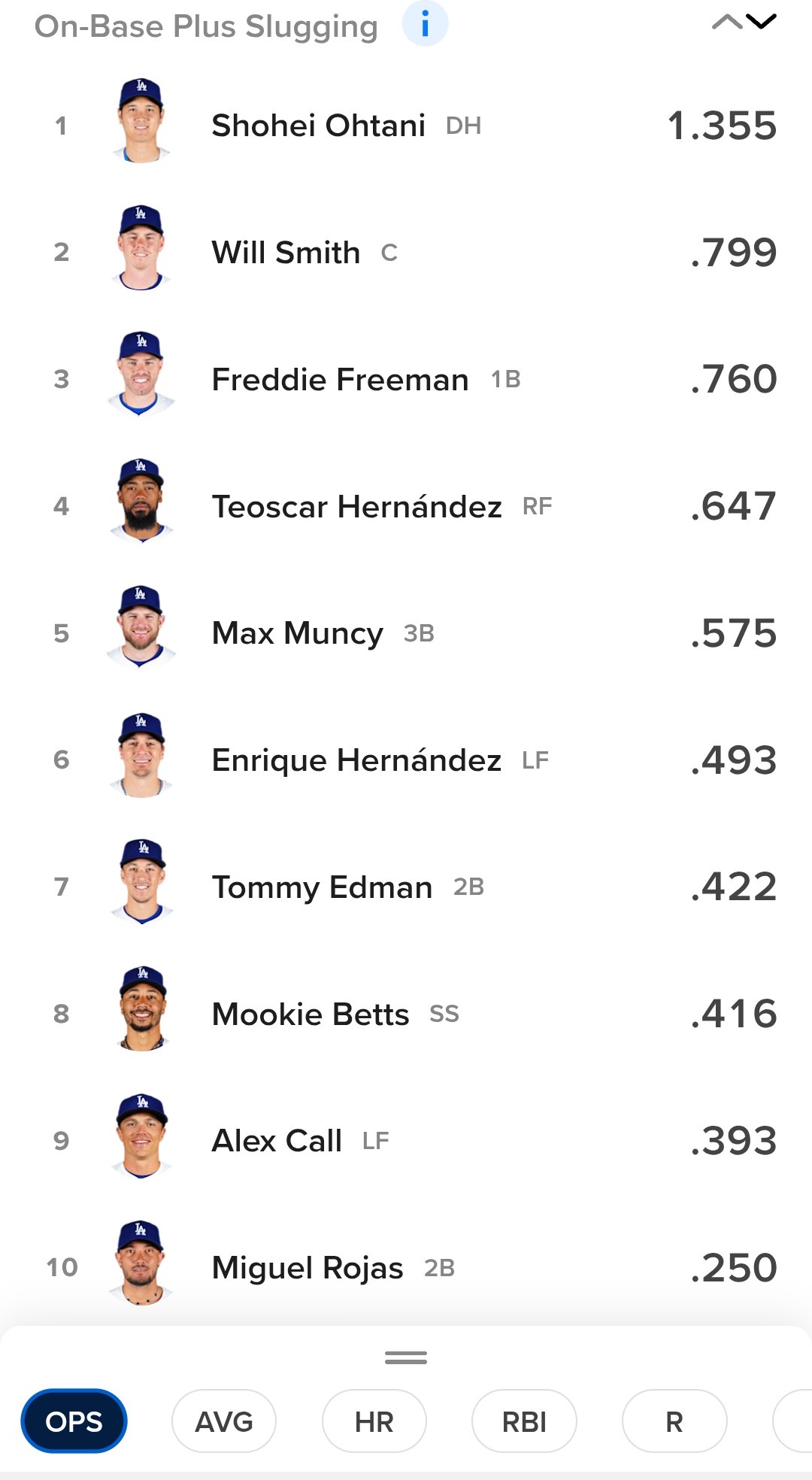Tap the partially visible pill after R
Image resolution: width=812 pixels, height=1480 pixels.
[794, 1421]
